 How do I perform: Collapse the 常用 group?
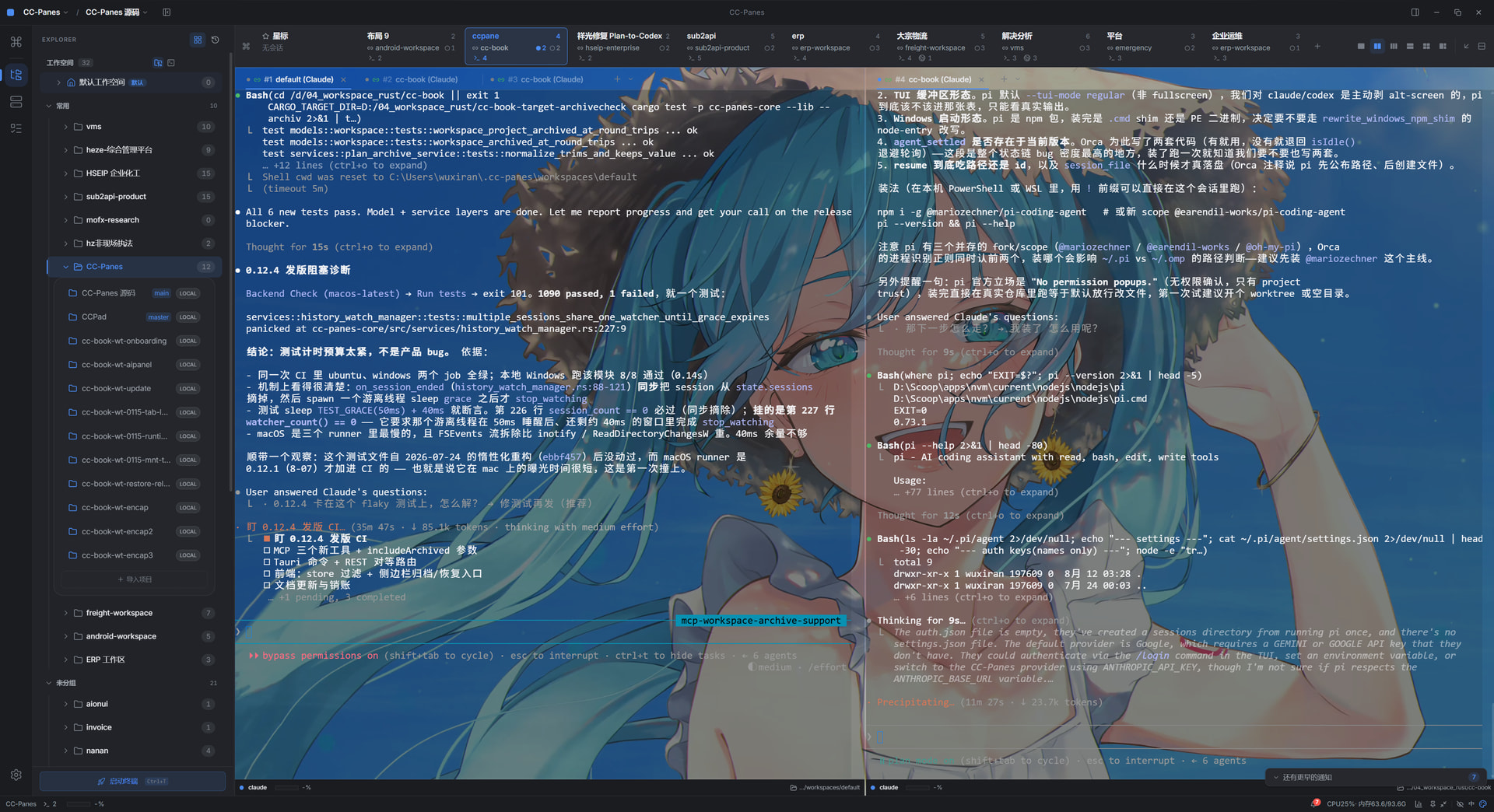click(x=48, y=106)
